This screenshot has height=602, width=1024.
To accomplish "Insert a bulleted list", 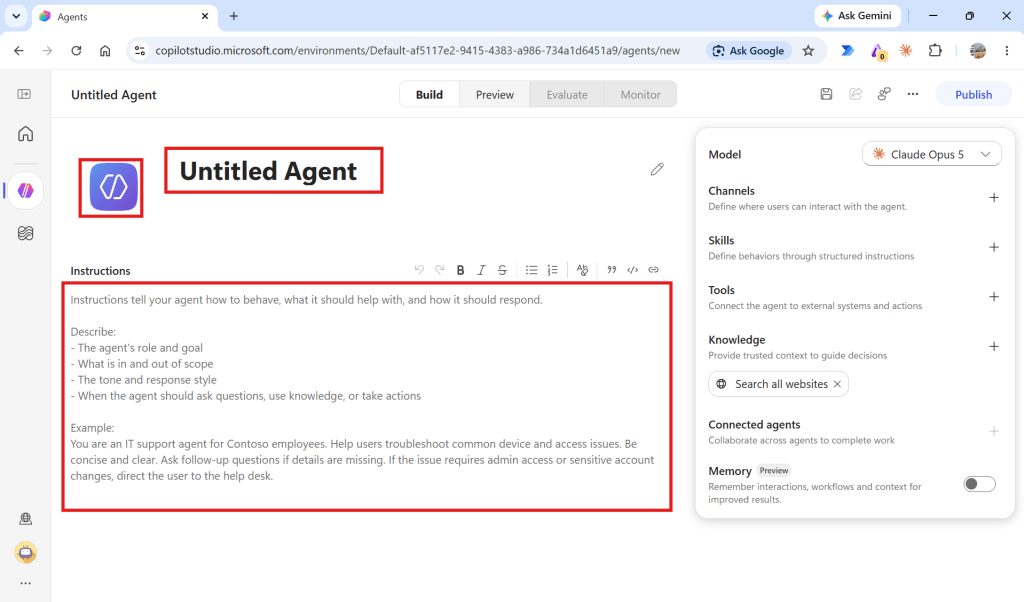I will point(532,270).
